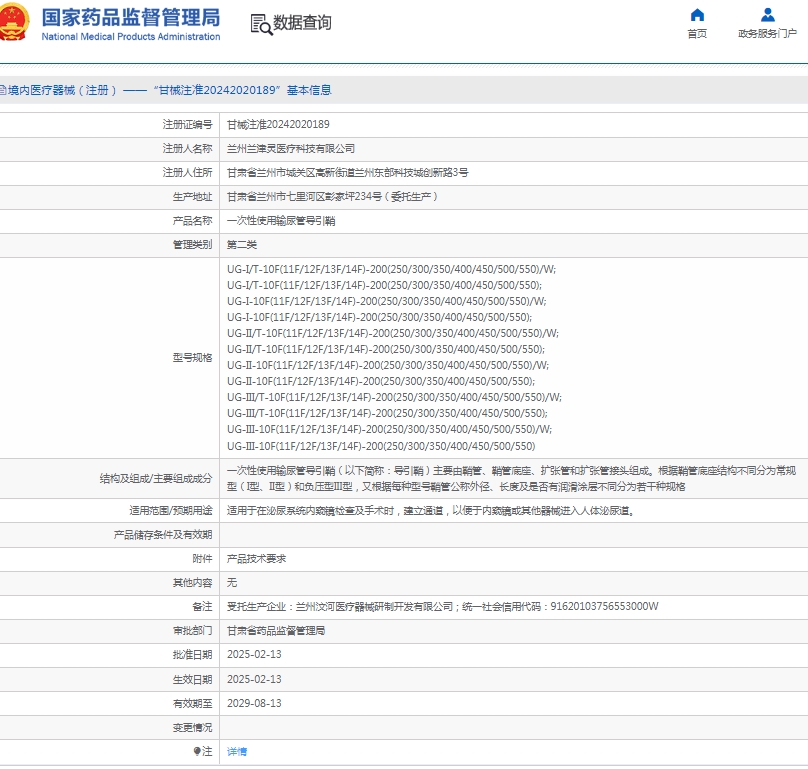Click the 注册人住所 address value

(x=347, y=172)
